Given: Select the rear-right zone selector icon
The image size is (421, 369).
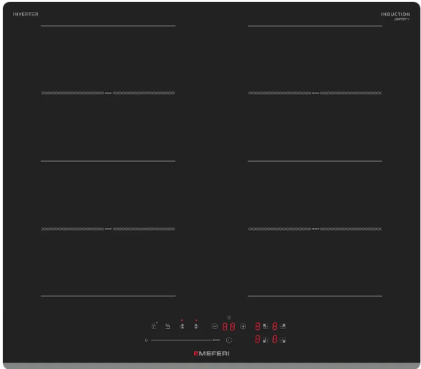Looking at the screenshot, I should 283,326.
